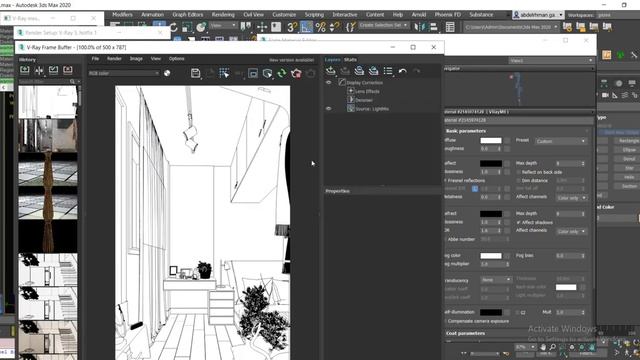Open the refraction Affect channels dropdown

click(x=571, y=231)
